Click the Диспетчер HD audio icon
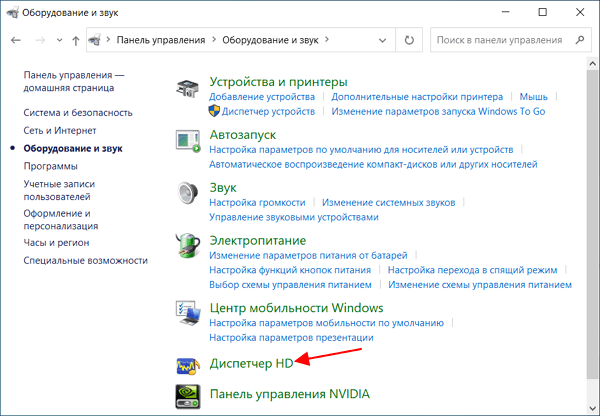This screenshot has width=600, height=416. (x=188, y=366)
